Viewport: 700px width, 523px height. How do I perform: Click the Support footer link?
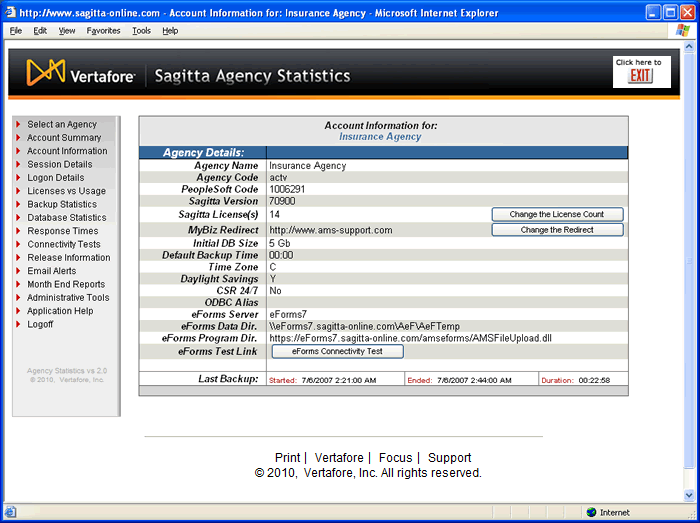click(x=450, y=458)
